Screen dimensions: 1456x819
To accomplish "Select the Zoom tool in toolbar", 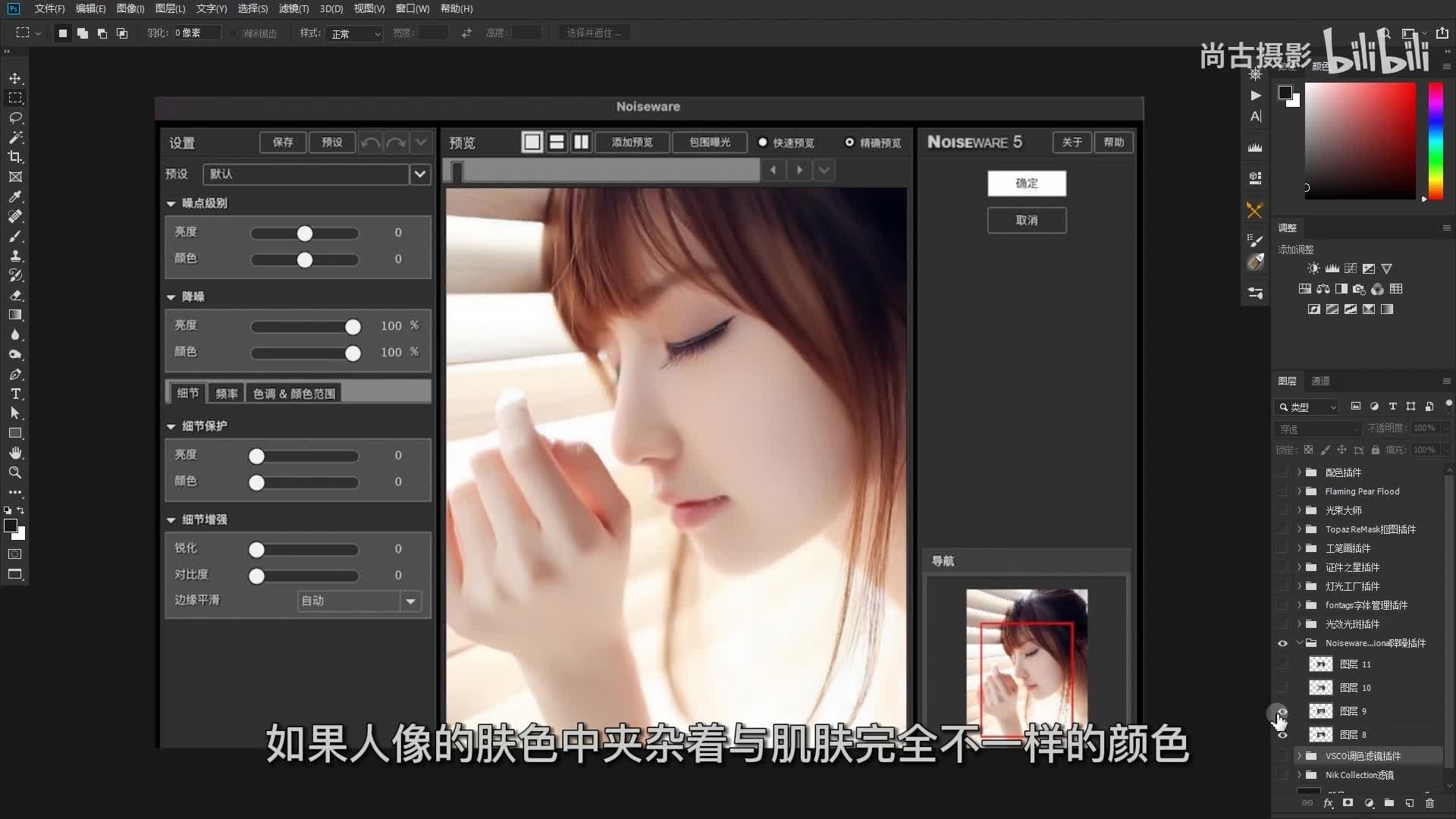I will coord(15,472).
